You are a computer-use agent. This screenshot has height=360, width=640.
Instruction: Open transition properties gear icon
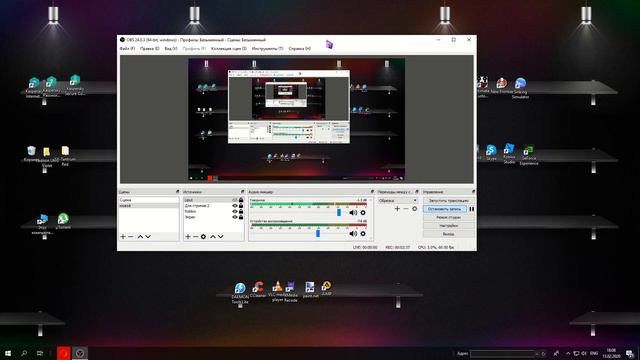415,209
